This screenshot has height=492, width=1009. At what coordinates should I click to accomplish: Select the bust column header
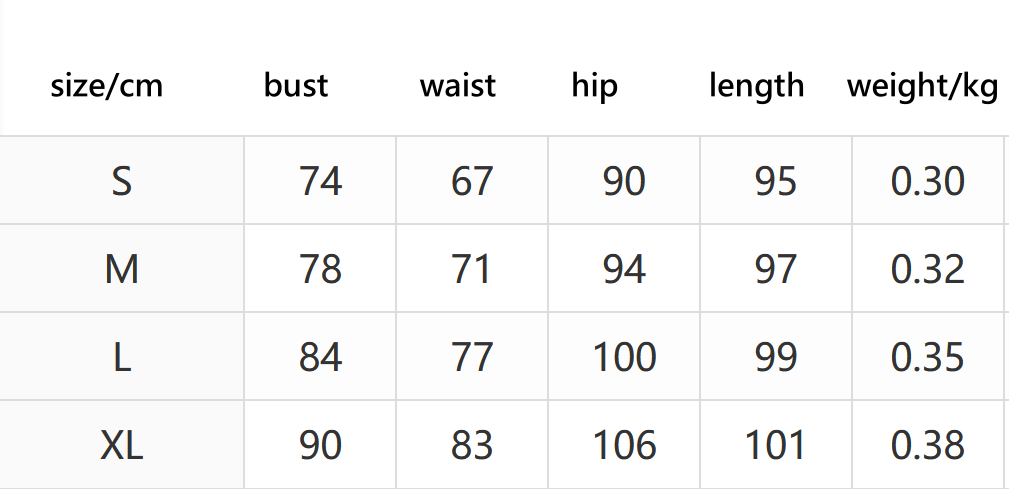[x=296, y=86]
